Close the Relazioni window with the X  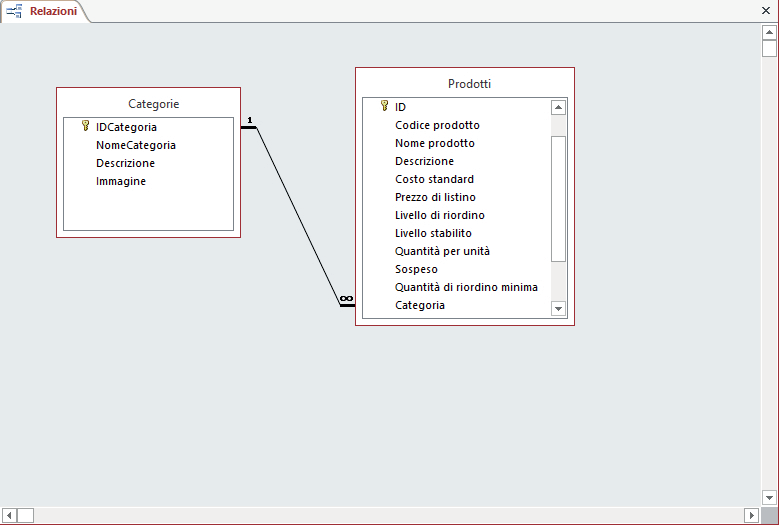[766, 10]
